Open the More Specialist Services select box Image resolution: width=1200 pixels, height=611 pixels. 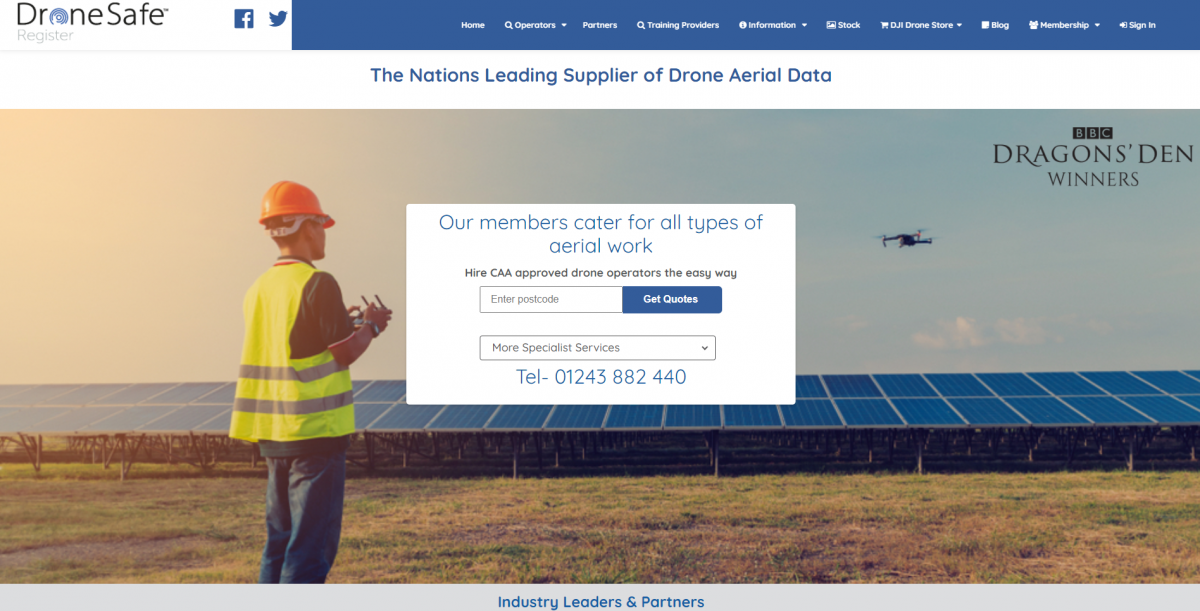(x=598, y=348)
